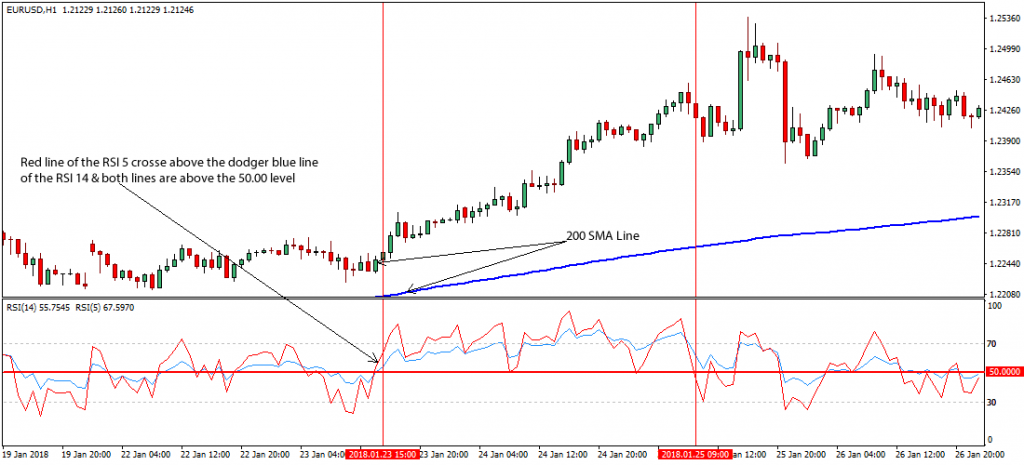Viewport: 1024px width, 465px height.
Task: Click the 1.25360 price axis label
Action: click(x=1004, y=18)
